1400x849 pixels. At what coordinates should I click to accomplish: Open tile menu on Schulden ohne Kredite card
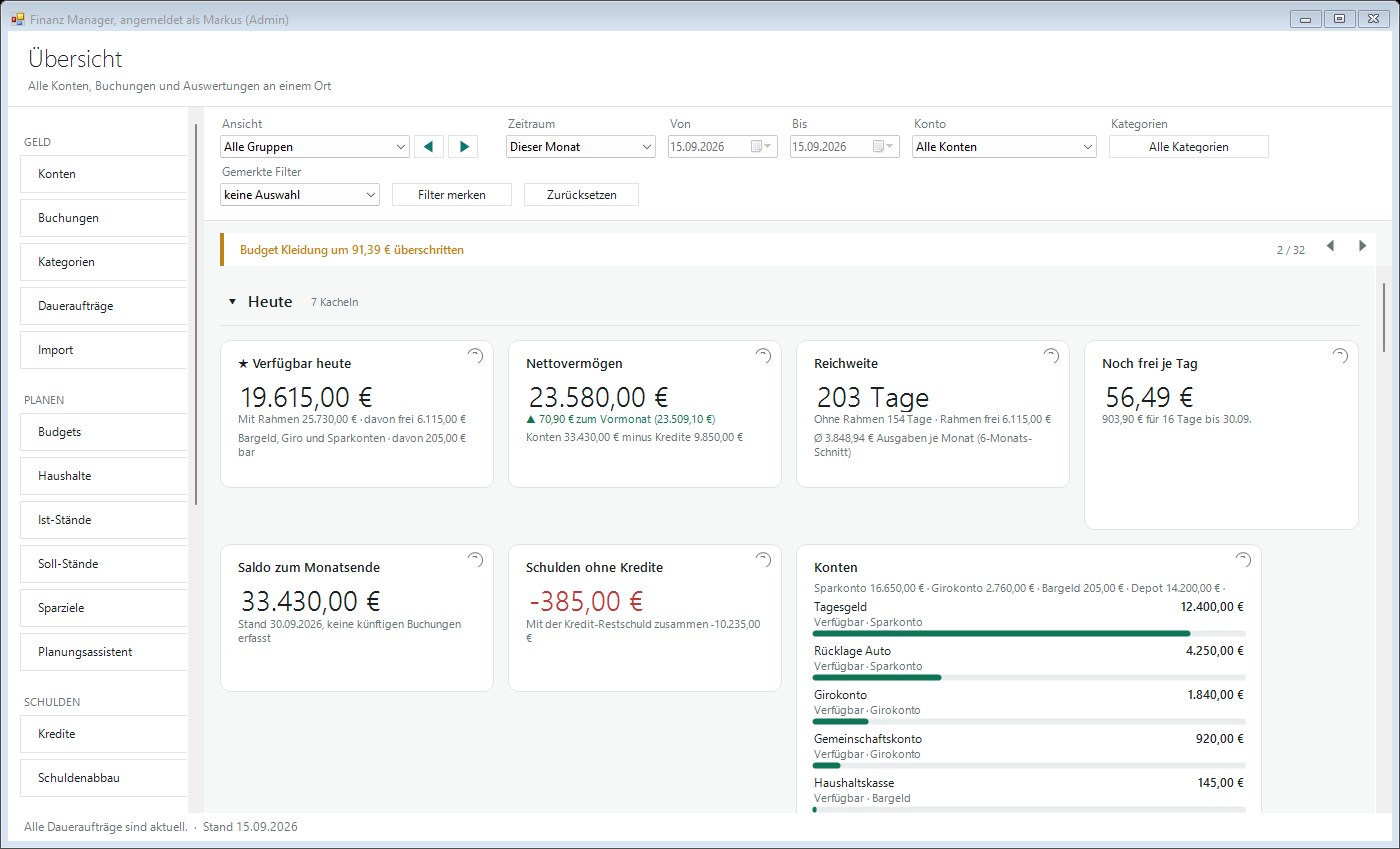coord(763,560)
